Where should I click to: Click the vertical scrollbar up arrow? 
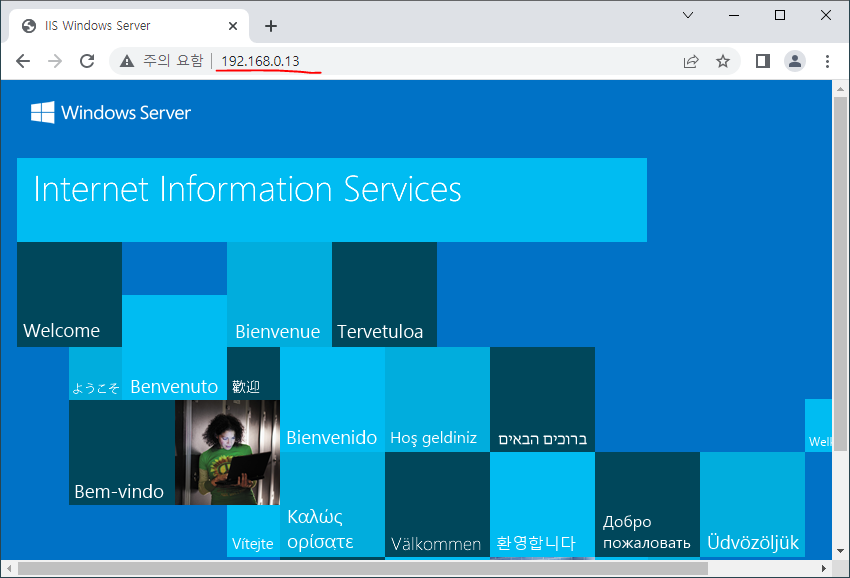840,88
